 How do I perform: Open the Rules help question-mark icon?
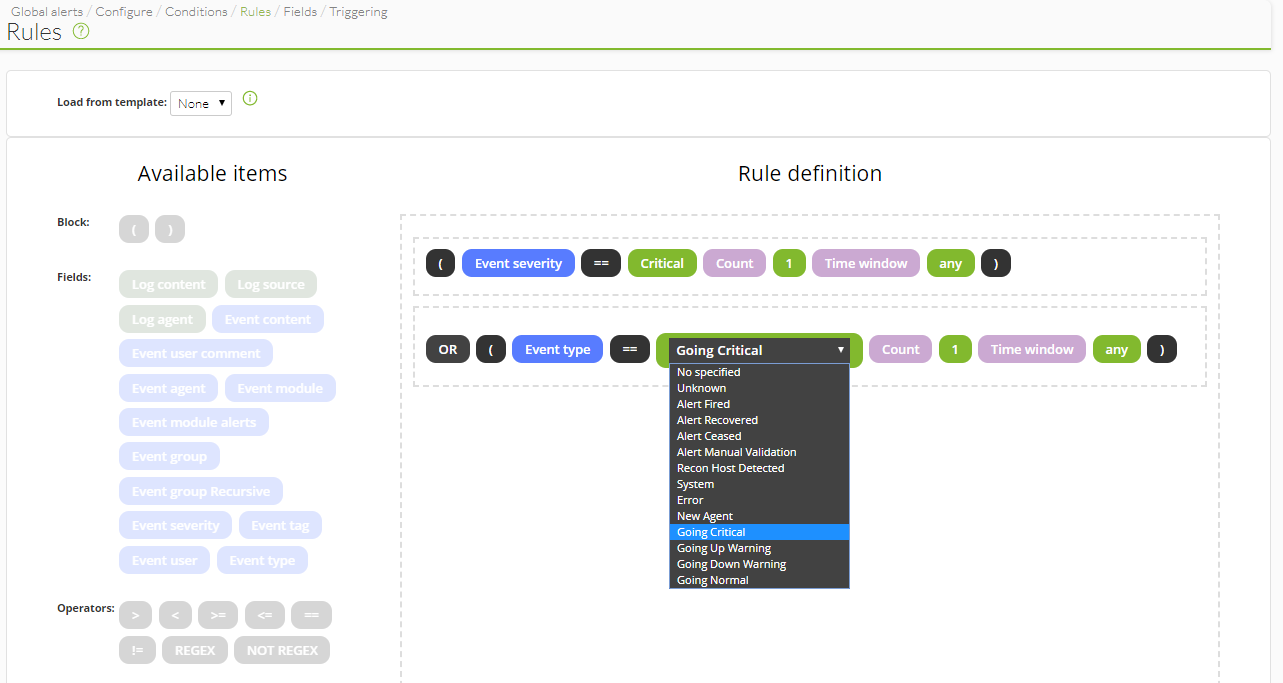click(81, 31)
